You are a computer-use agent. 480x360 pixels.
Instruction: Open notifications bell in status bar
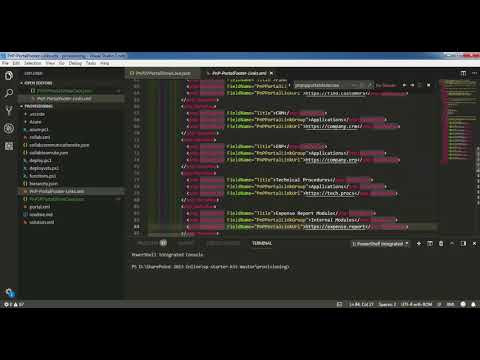pyautogui.click(x=473, y=304)
